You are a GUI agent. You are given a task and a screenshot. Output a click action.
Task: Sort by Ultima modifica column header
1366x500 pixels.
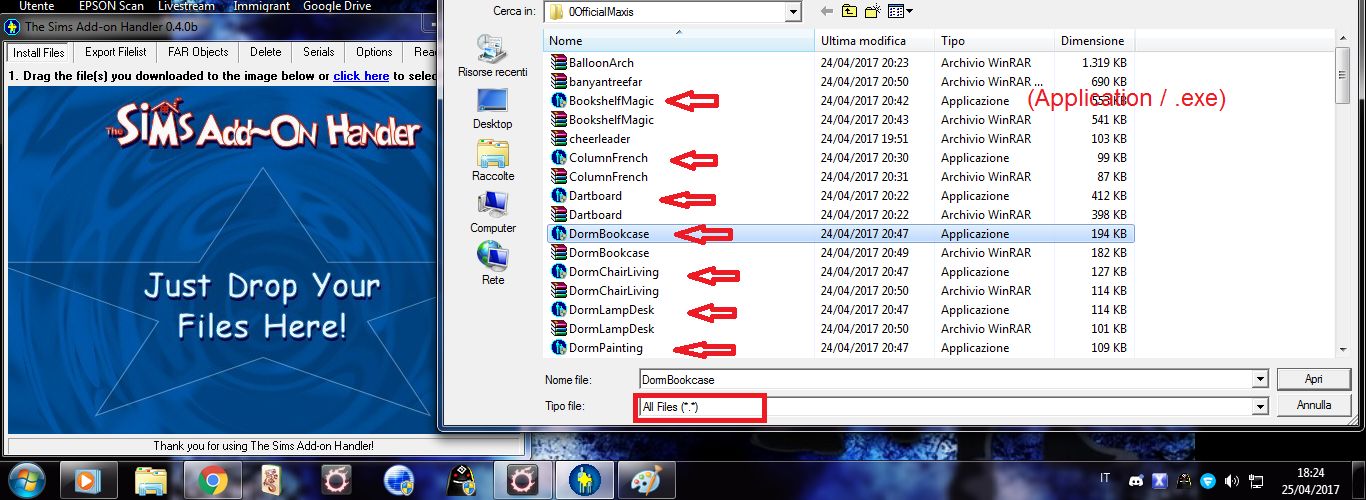point(875,41)
